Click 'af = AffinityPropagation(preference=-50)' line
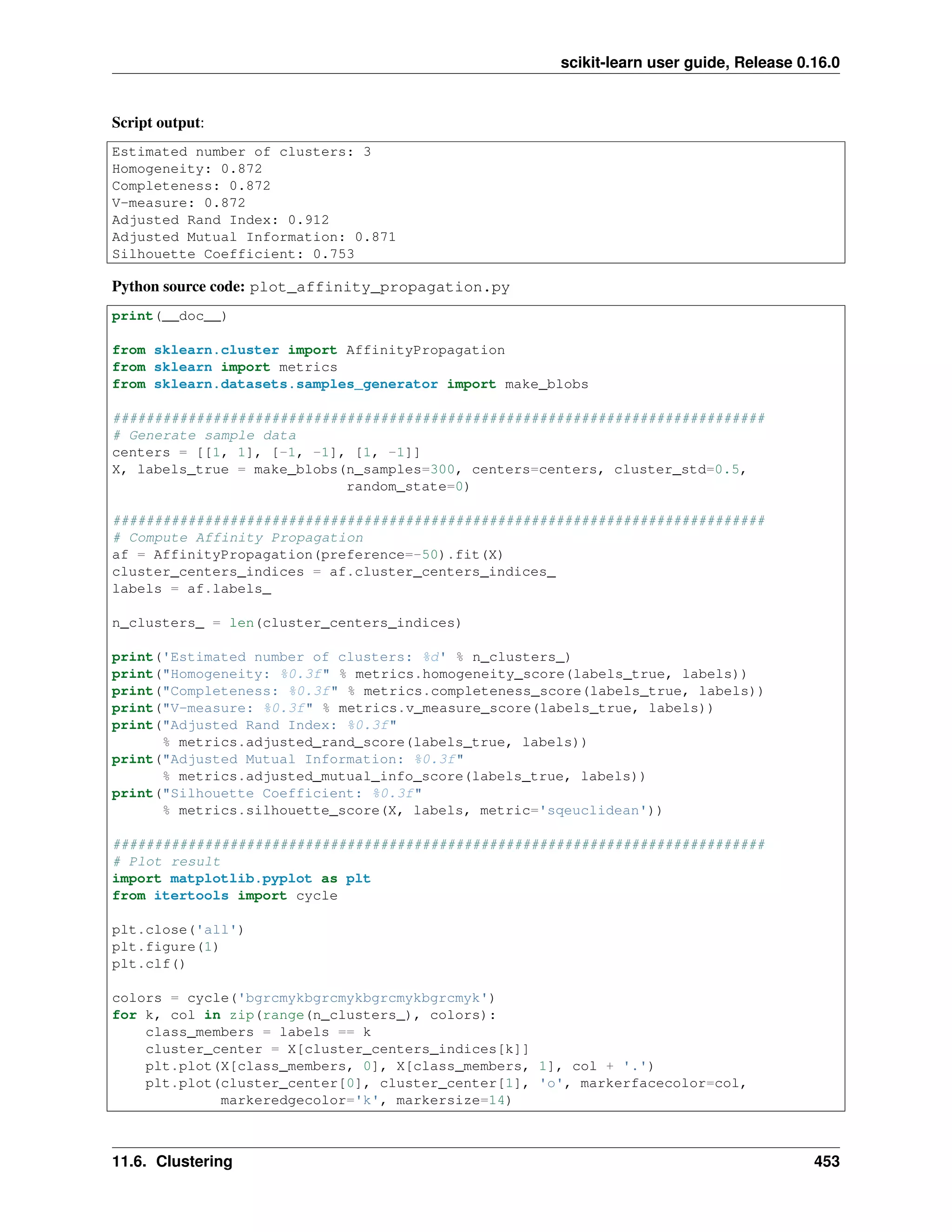The width and height of the screenshot is (952, 1232). pos(307,555)
